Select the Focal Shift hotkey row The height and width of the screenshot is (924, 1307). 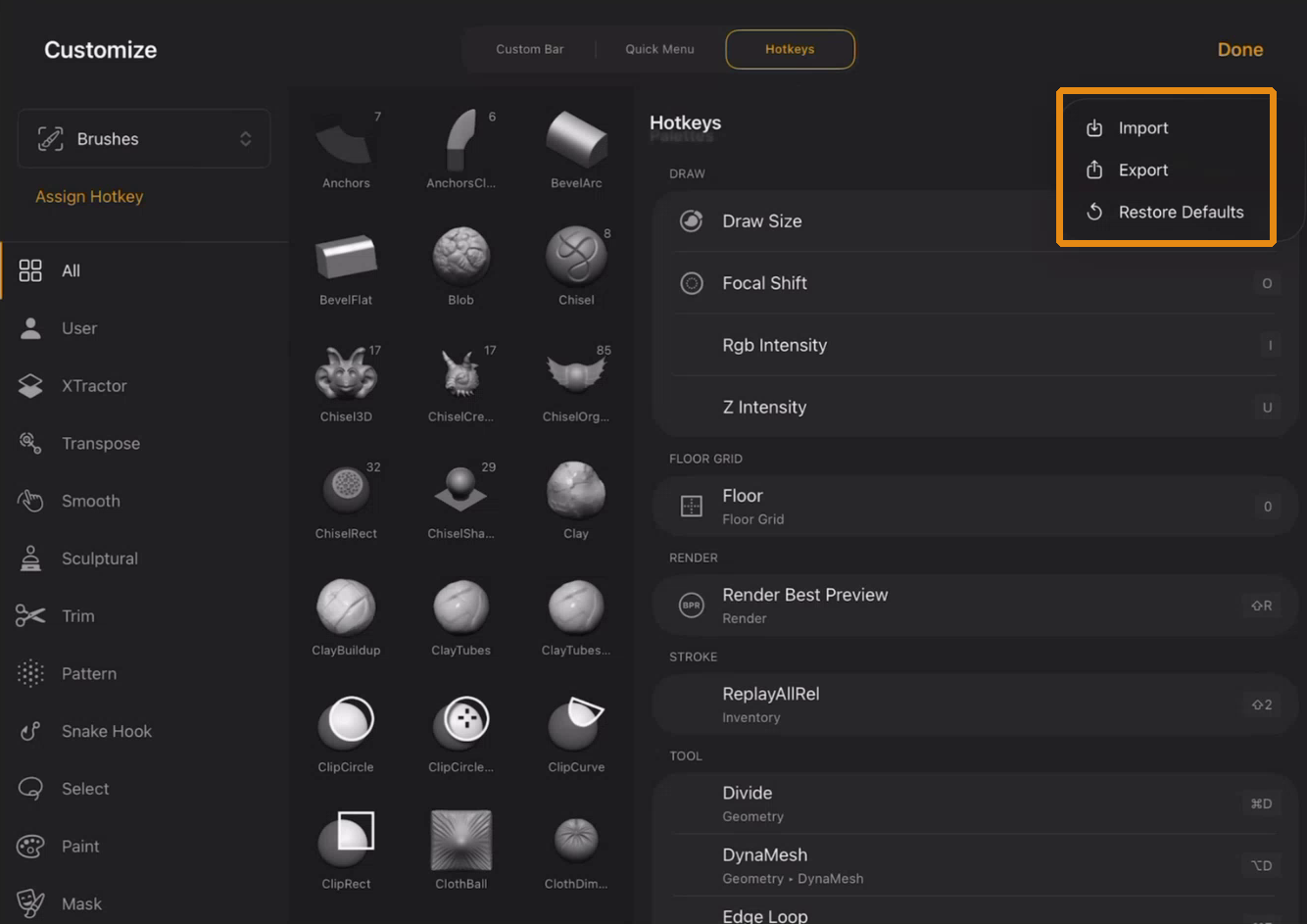pyautogui.click(x=975, y=283)
